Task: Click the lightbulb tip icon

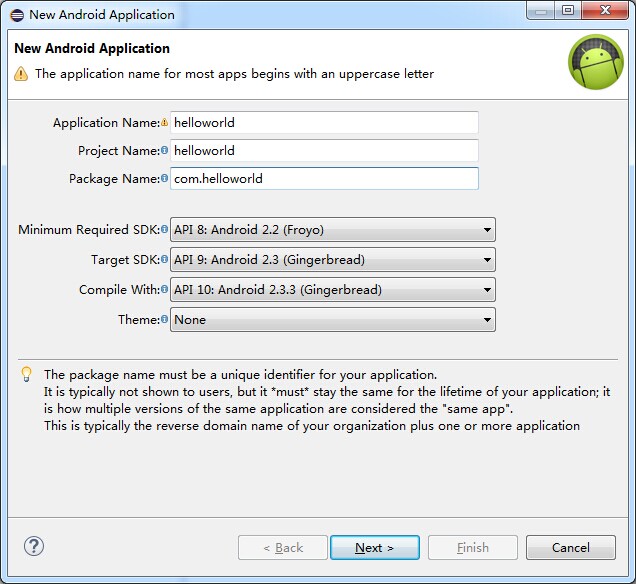Action: coord(26,374)
